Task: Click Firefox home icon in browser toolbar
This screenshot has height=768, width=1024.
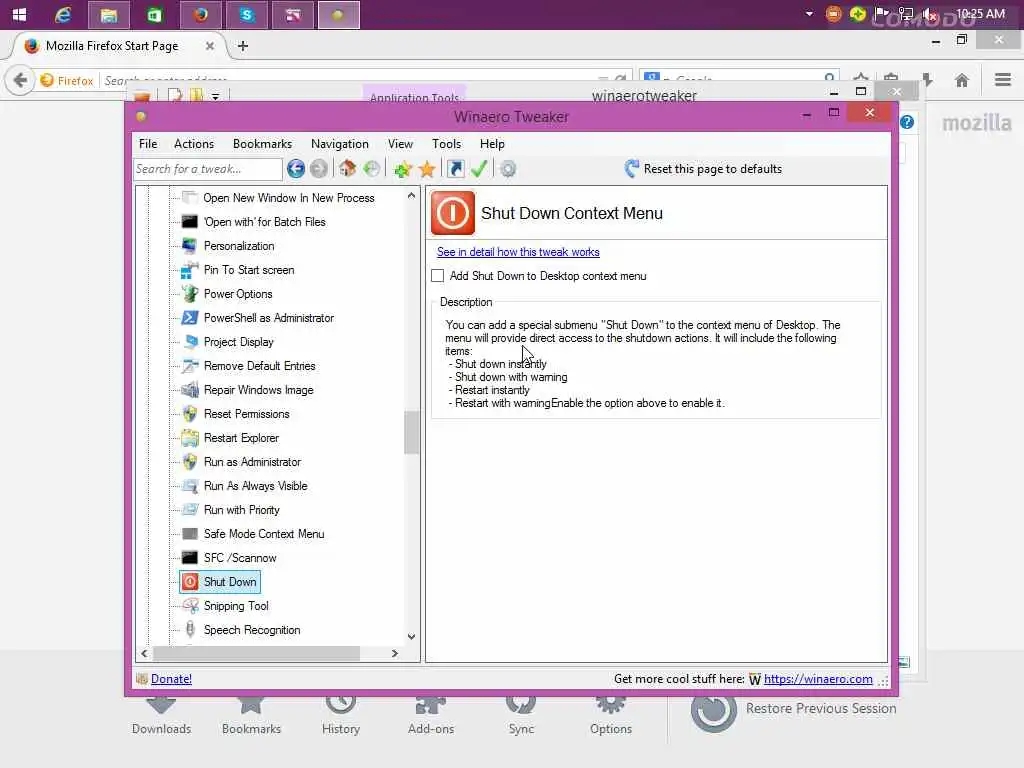Action: [x=961, y=80]
